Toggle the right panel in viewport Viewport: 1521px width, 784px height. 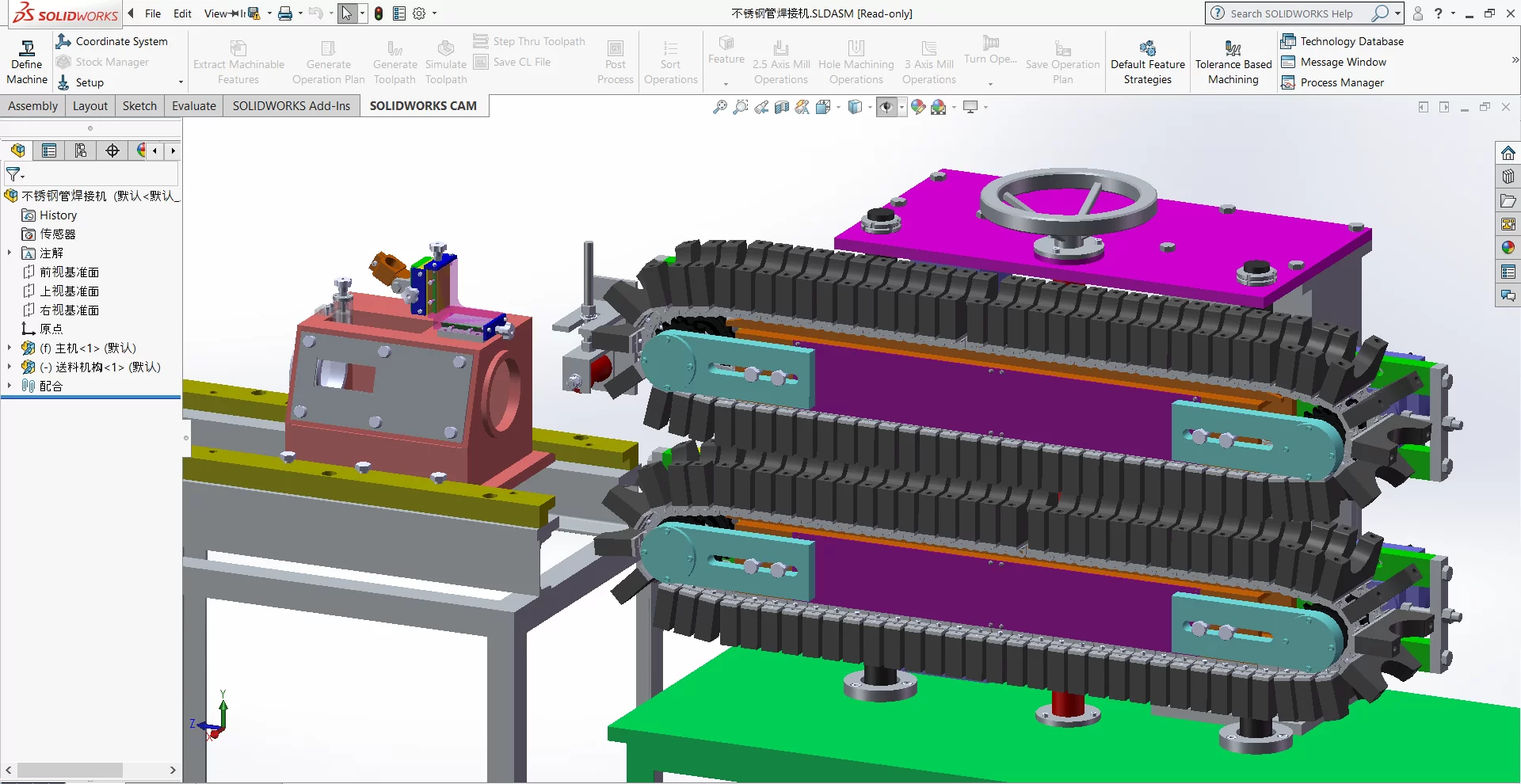pyautogui.click(x=1444, y=107)
